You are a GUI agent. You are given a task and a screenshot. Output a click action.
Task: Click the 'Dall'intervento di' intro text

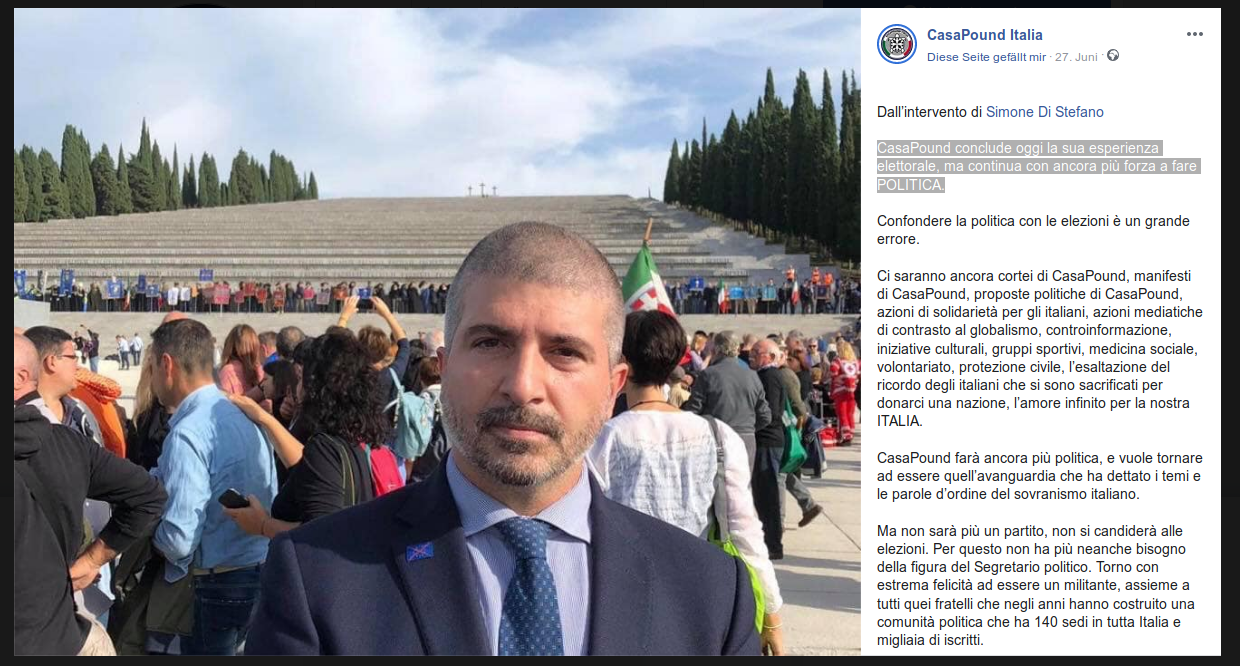click(929, 112)
